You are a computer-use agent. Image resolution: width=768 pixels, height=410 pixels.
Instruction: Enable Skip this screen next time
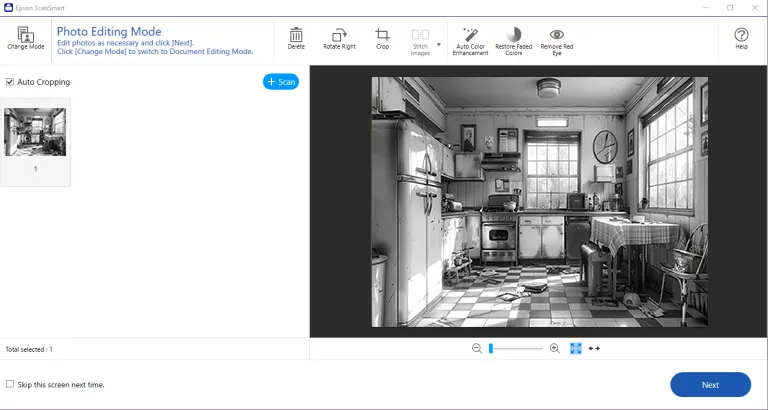[x=10, y=385]
